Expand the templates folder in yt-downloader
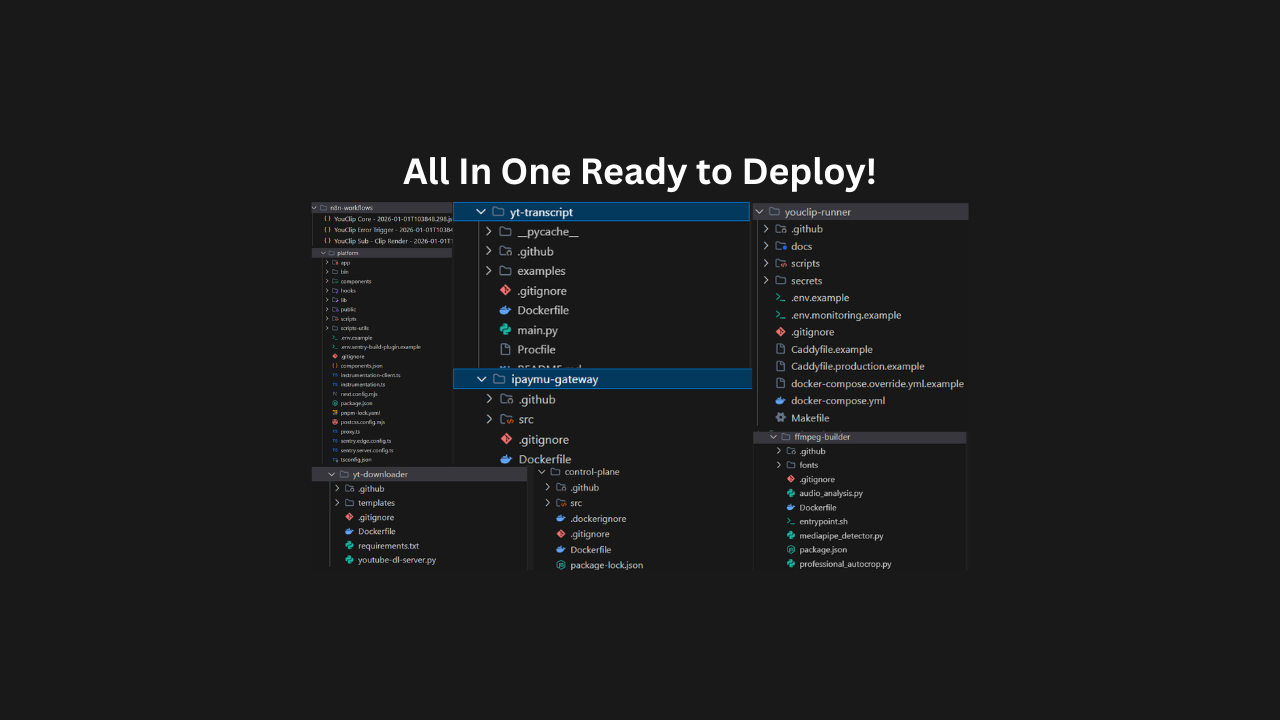This screenshot has width=1280, height=720. coord(338,503)
